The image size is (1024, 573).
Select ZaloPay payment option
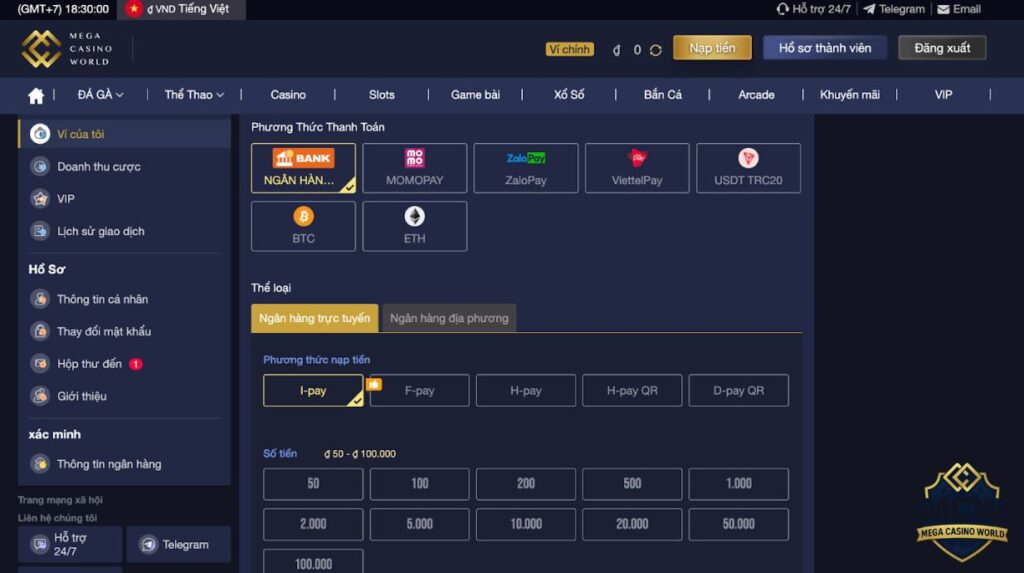point(526,168)
